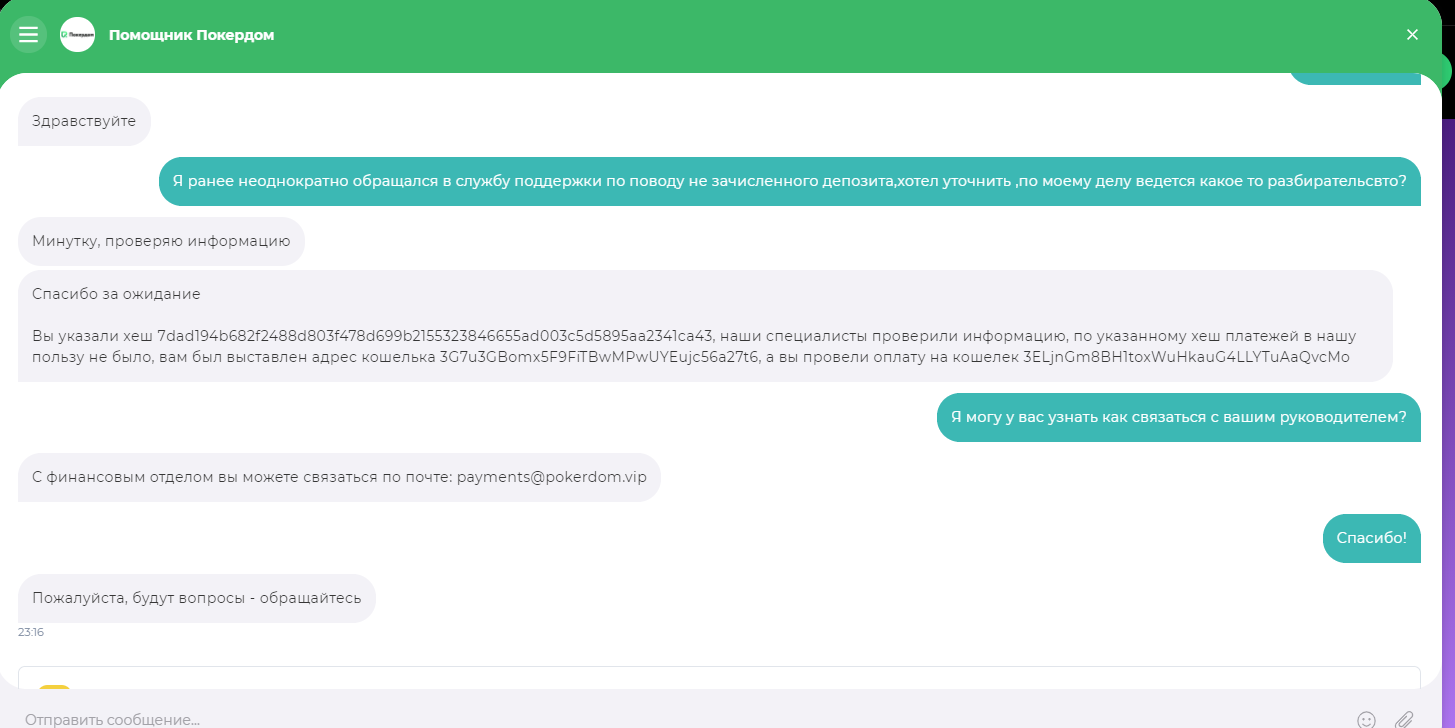Click the message input field

680,719
